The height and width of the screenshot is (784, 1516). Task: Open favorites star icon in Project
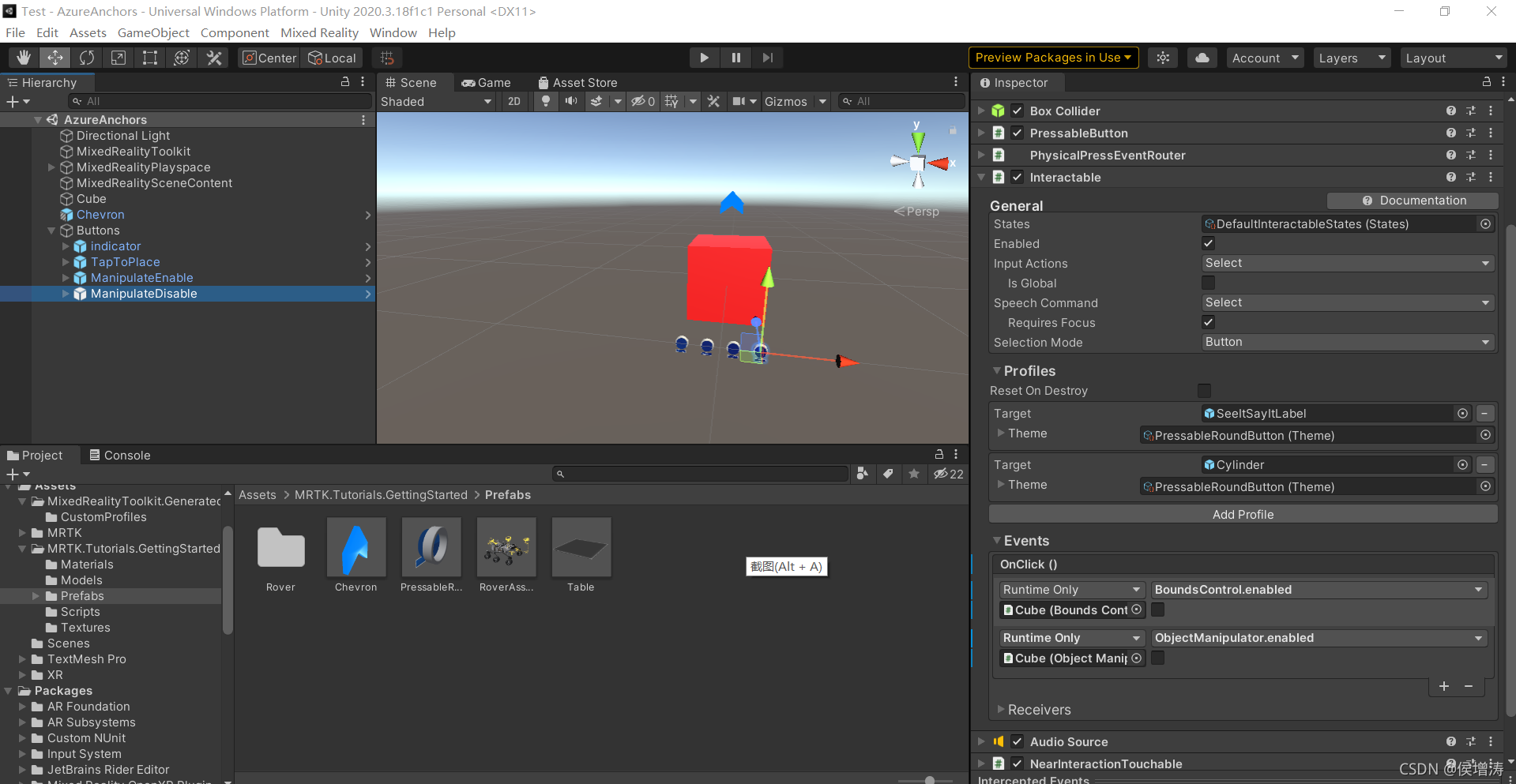914,474
